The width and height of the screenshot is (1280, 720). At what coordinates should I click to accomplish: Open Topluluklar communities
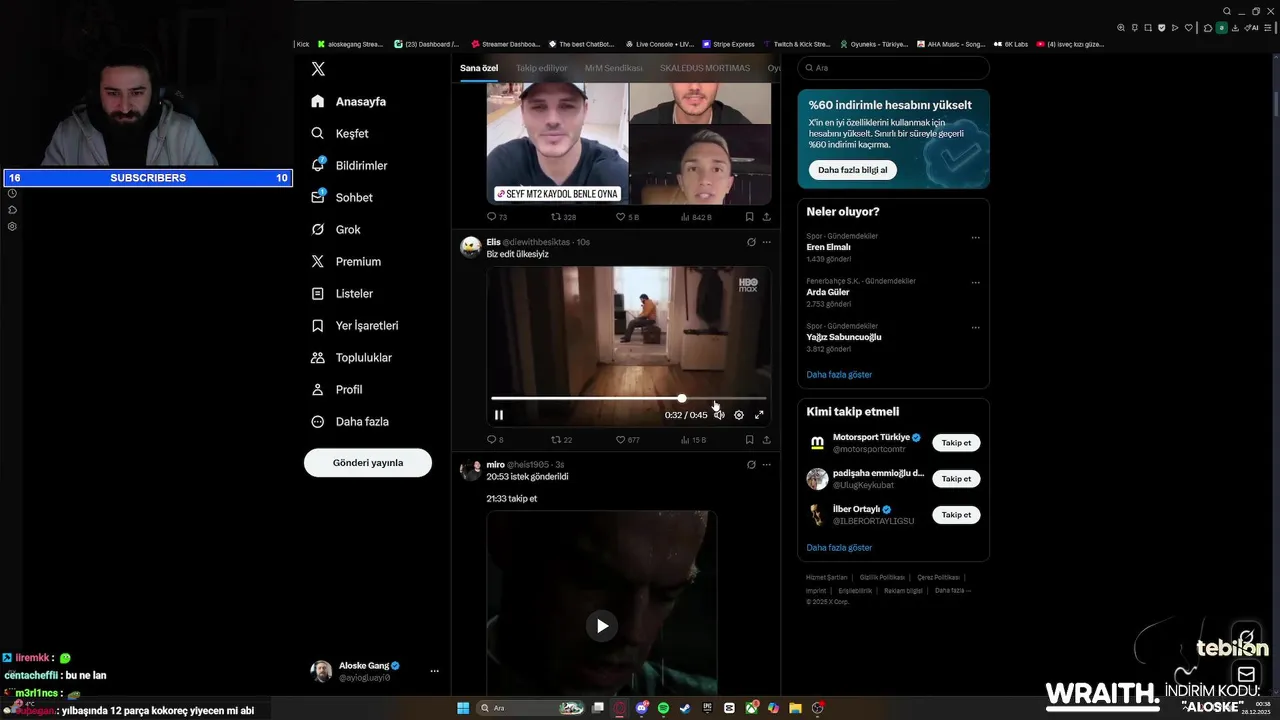351,357
